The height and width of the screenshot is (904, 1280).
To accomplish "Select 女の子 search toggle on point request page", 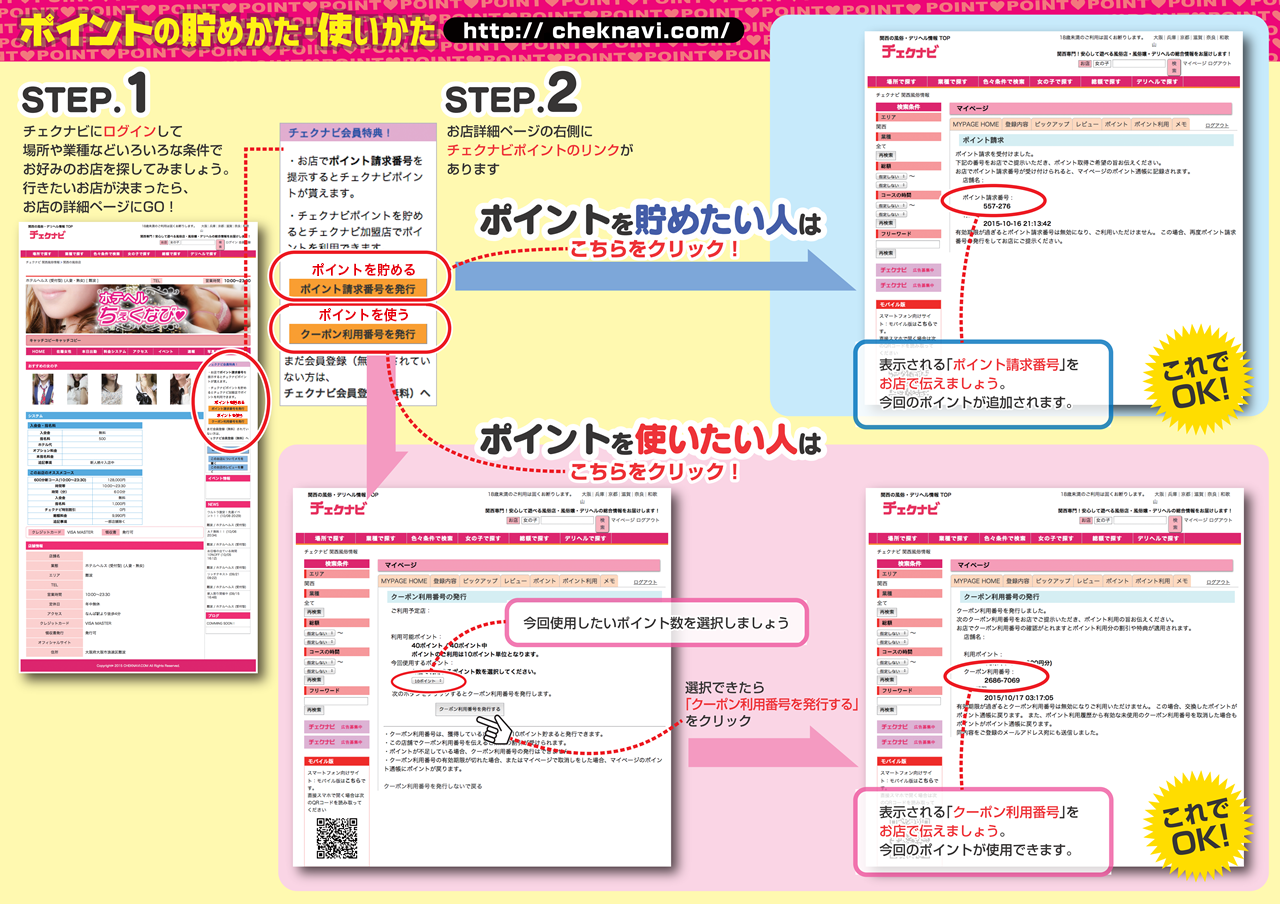I will tap(1102, 64).
